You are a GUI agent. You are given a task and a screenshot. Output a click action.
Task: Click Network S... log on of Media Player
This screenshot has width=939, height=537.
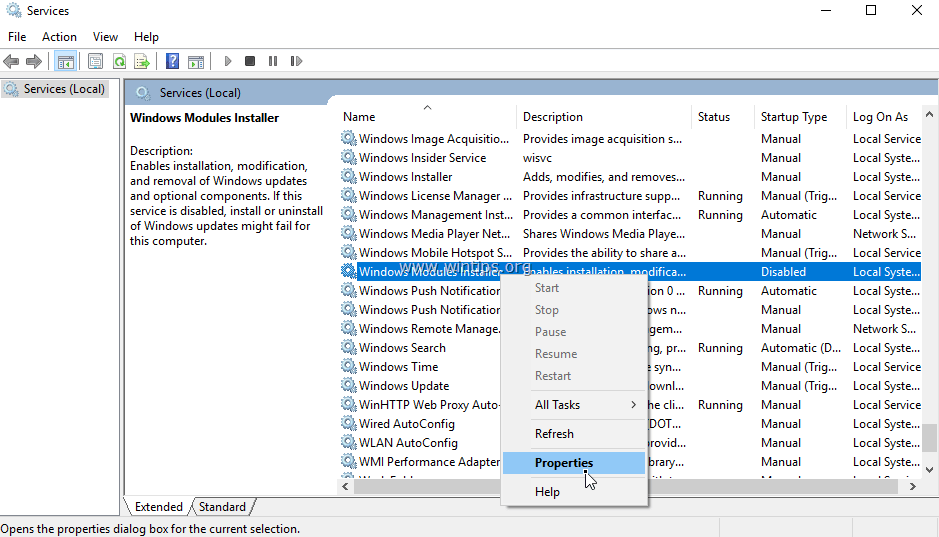coord(885,233)
